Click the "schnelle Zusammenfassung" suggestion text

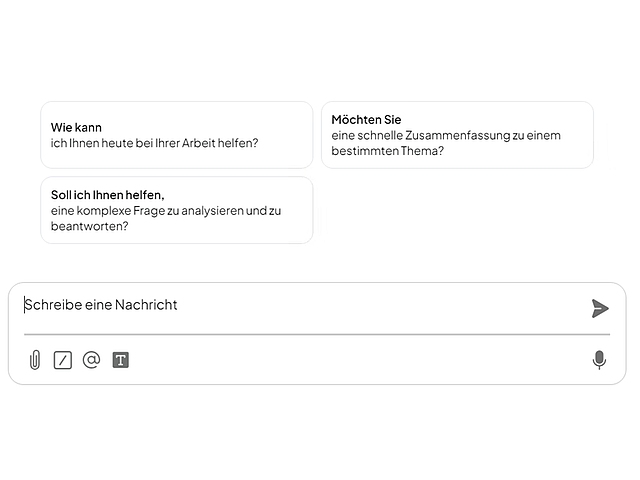pyautogui.click(x=420, y=135)
